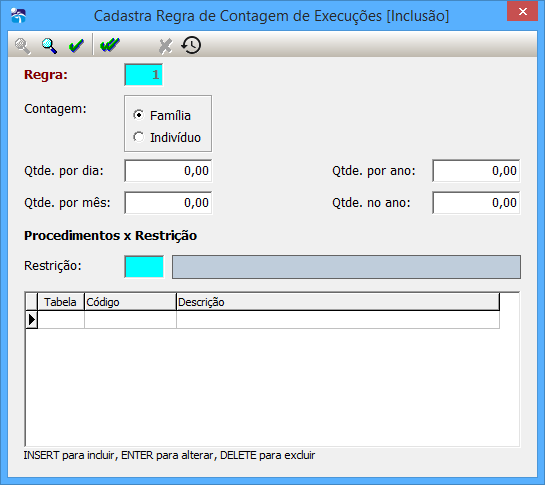Click the Qtde. por mês field

point(168,203)
